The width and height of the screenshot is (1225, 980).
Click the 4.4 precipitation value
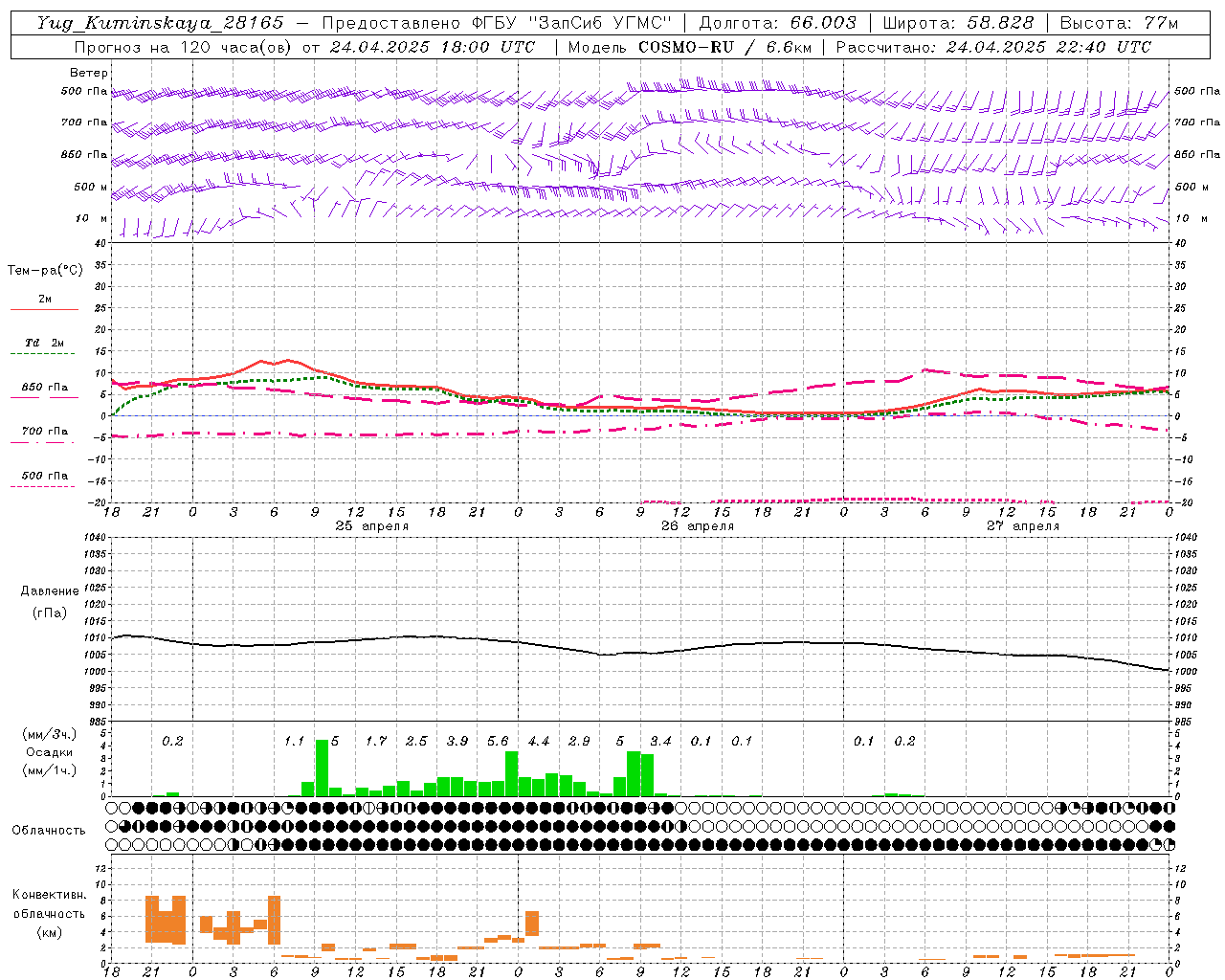(x=539, y=741)
